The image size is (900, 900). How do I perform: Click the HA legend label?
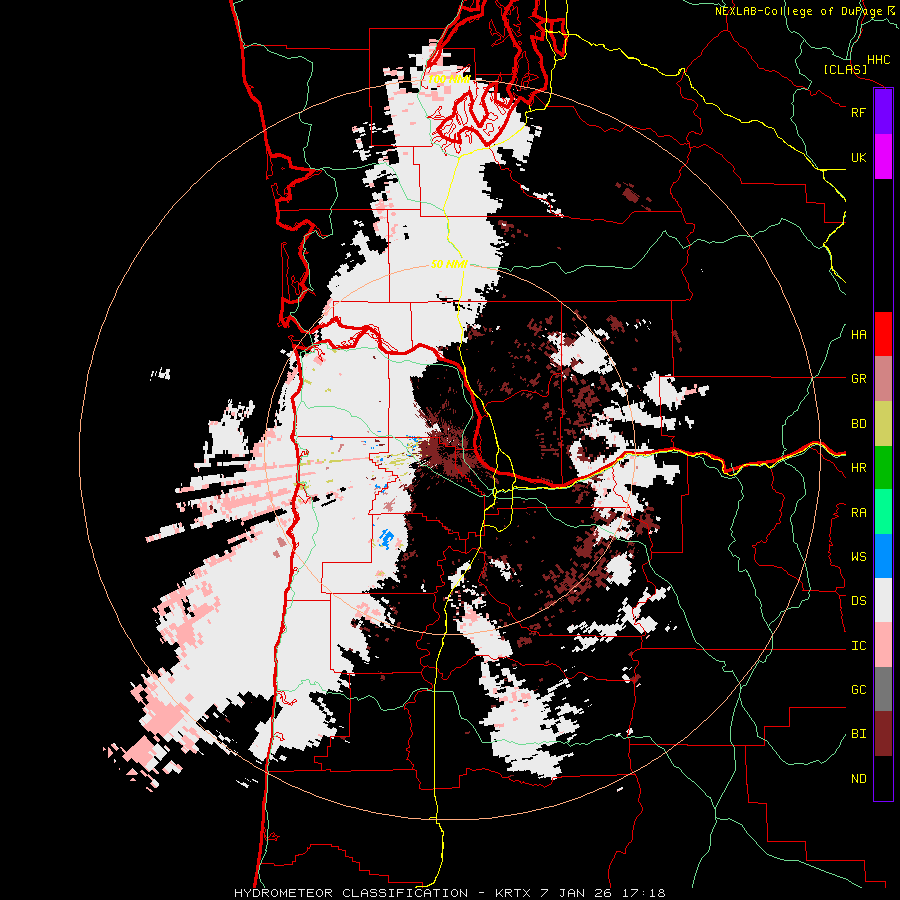coord(858,335)
